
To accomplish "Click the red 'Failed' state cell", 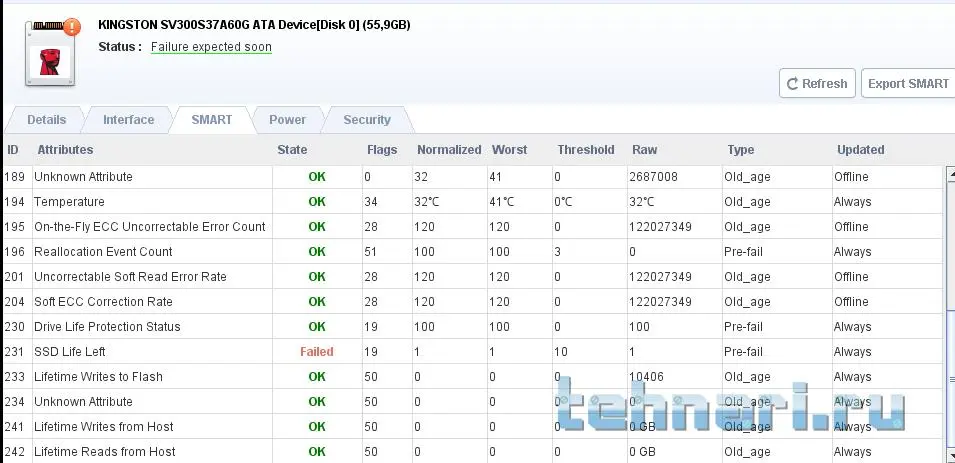I will click(317, 352).
